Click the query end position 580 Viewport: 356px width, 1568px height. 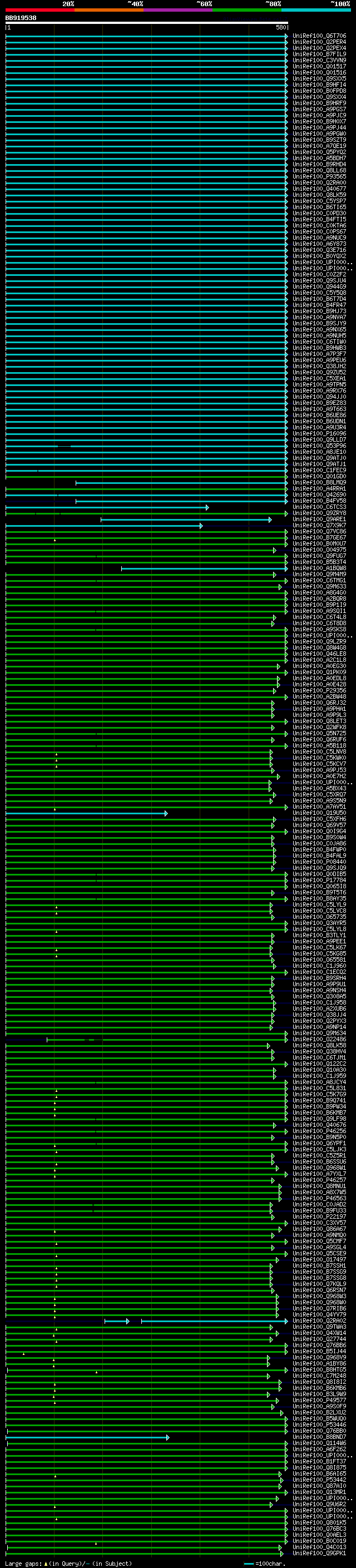tap(280, 27)
